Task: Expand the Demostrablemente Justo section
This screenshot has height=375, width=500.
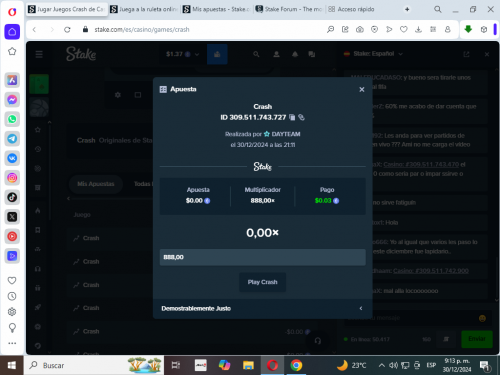Action: 262,308
